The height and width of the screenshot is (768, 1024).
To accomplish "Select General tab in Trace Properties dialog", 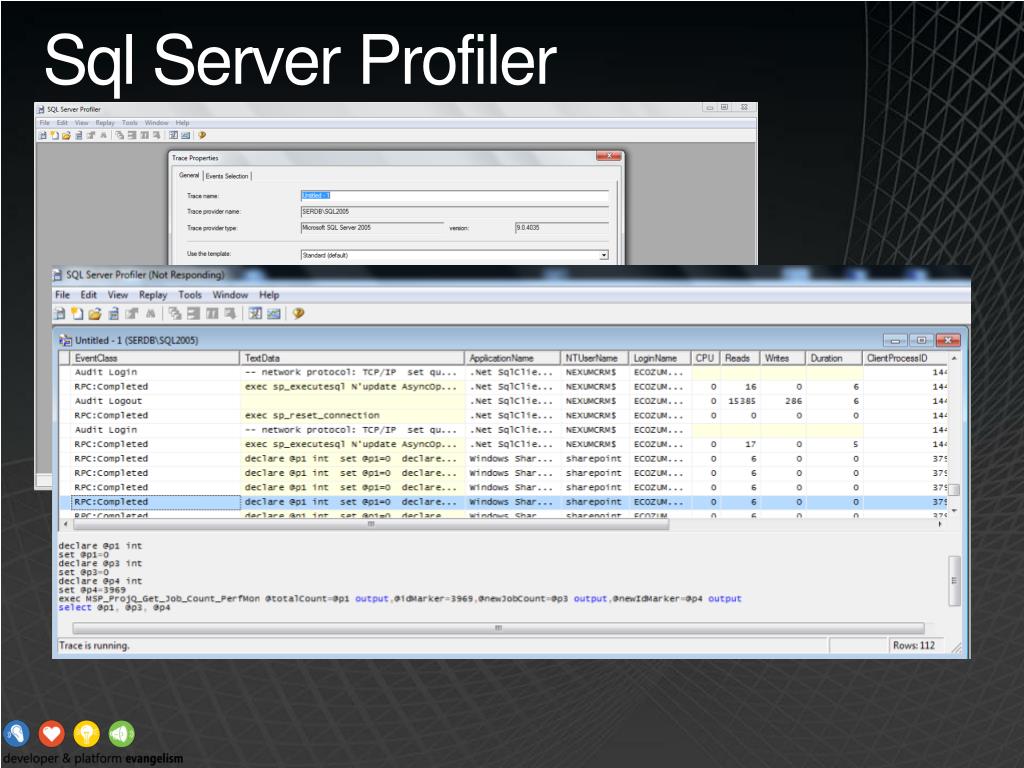I will click(x=189, y=175).
